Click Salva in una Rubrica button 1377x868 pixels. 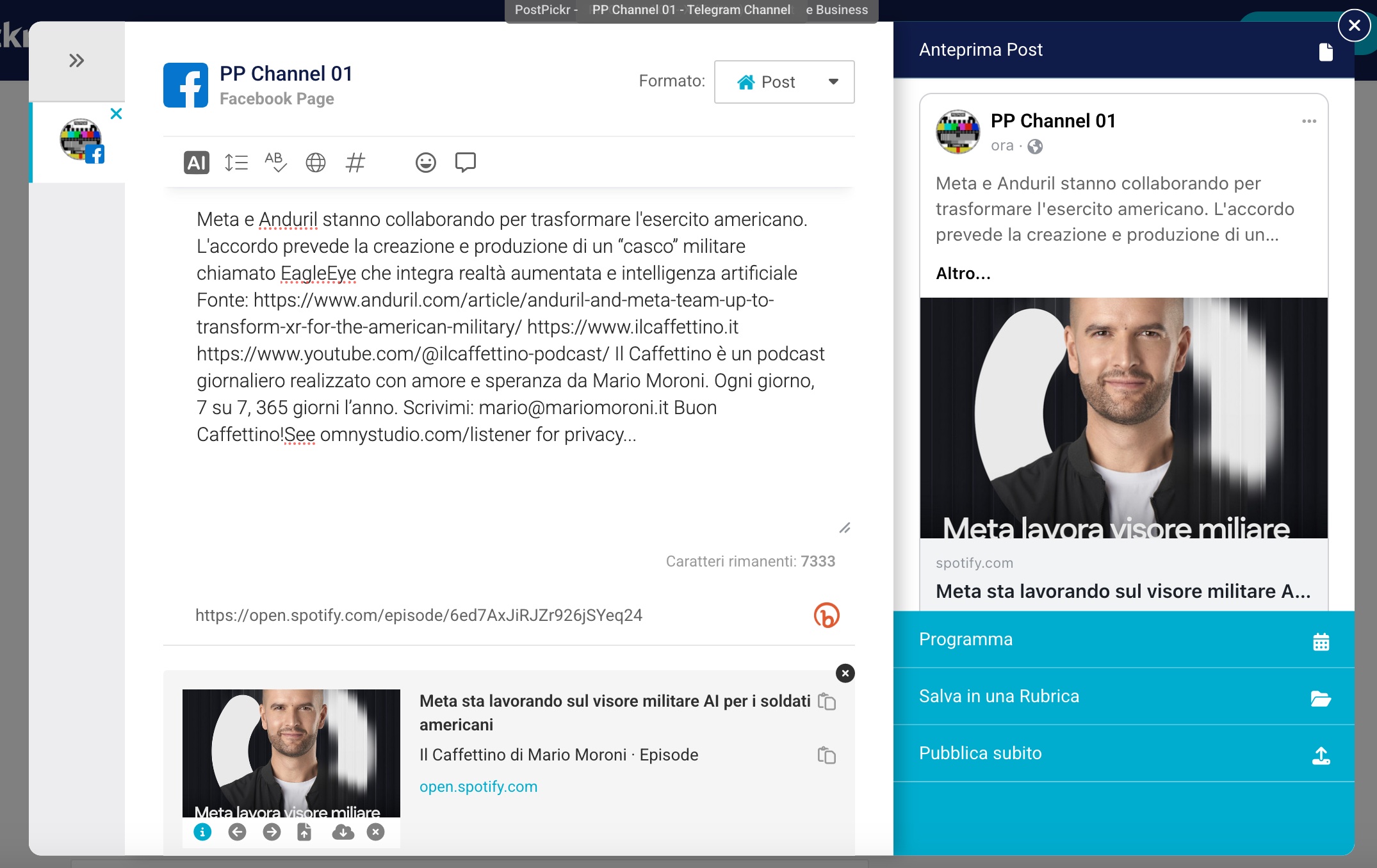pyautogui.click(x=1123, y=696)
